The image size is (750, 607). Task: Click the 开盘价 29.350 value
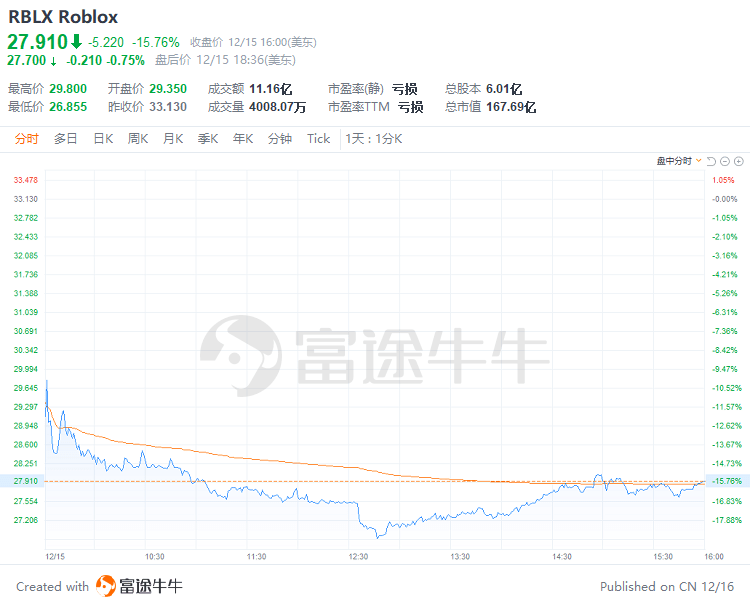click(x=168, y=89)
